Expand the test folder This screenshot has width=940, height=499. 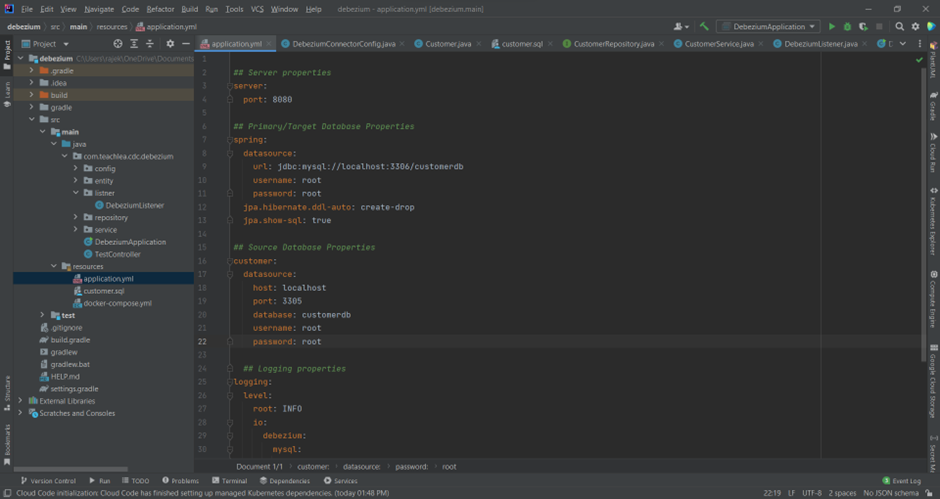(43, 315)
